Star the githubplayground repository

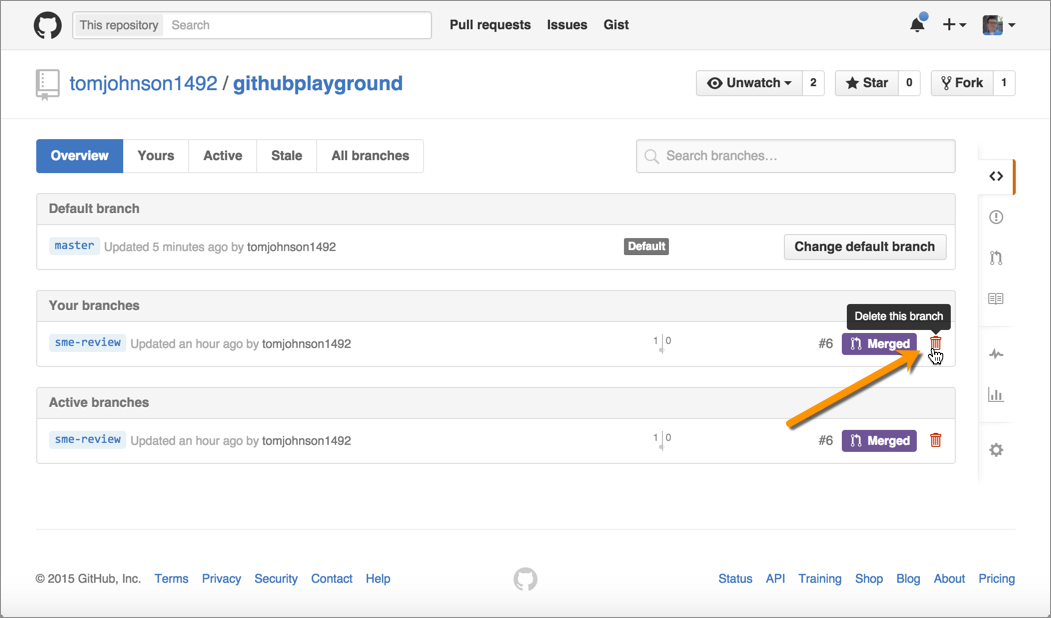pos(866,83)
